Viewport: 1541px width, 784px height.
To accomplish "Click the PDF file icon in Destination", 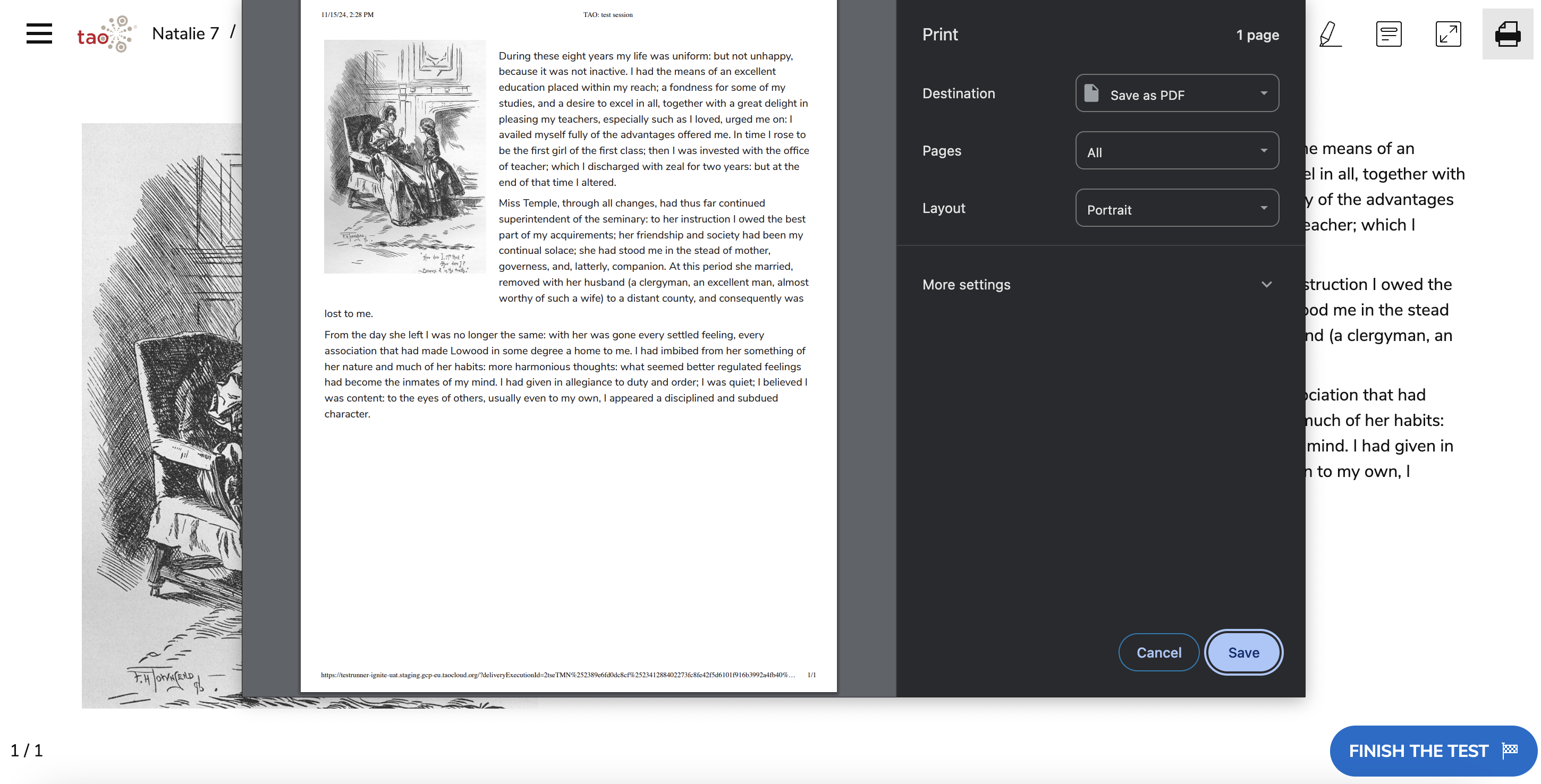I will (x=1091, y=93).
